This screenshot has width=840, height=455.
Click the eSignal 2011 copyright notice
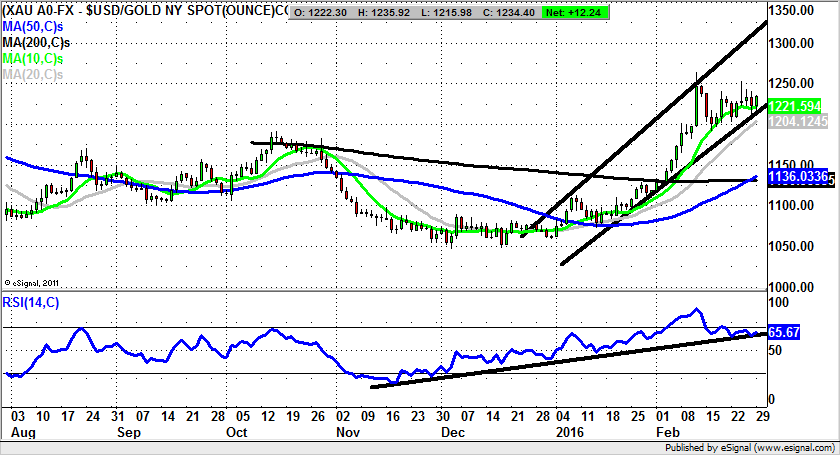[x=32, y=281]
